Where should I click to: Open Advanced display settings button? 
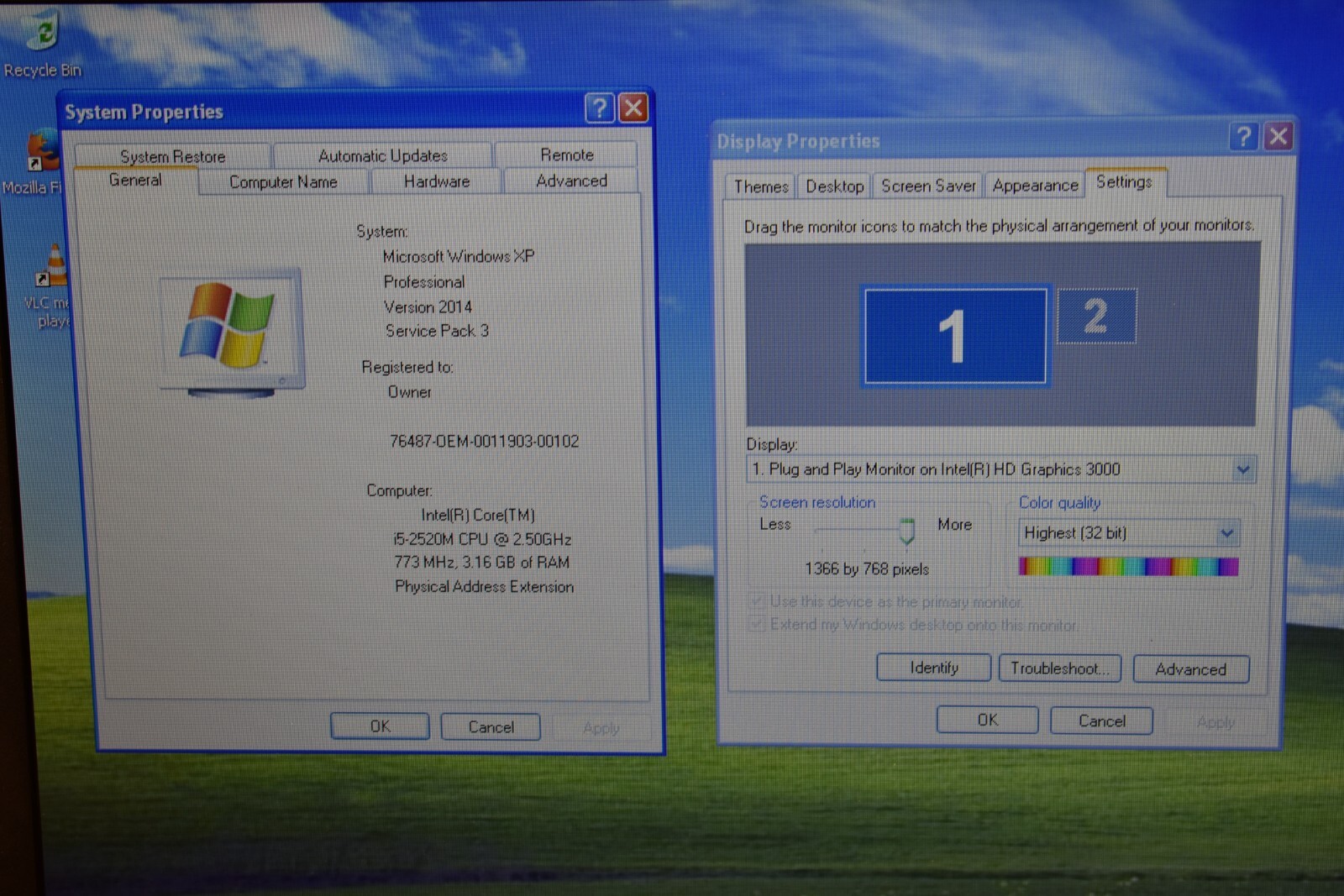pyautogui.click(x=1191, y=669)
